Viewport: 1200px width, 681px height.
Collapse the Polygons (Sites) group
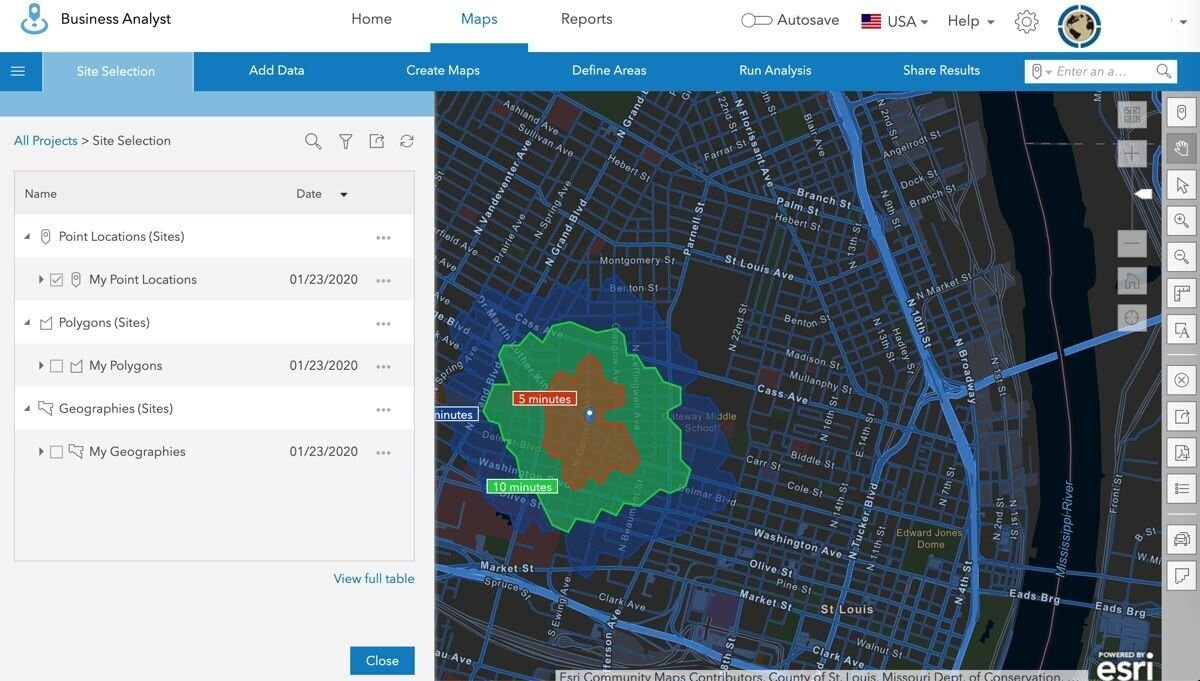(27, 323)
